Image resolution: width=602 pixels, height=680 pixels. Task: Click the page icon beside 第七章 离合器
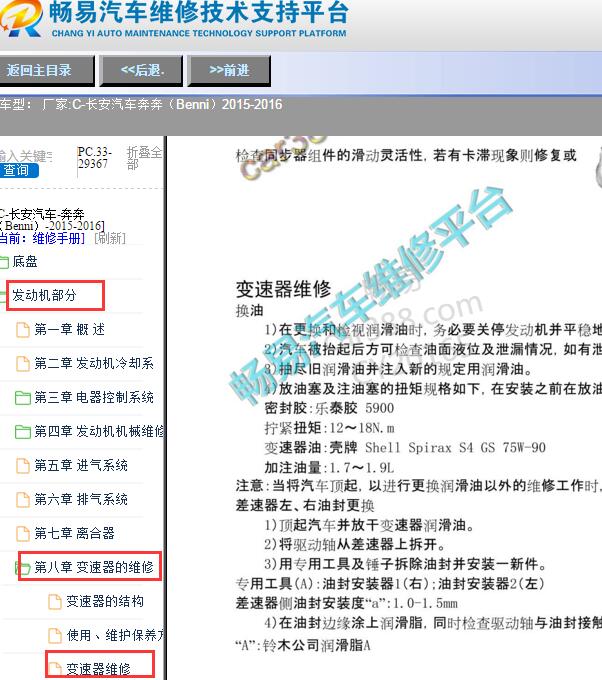point(23,533)
